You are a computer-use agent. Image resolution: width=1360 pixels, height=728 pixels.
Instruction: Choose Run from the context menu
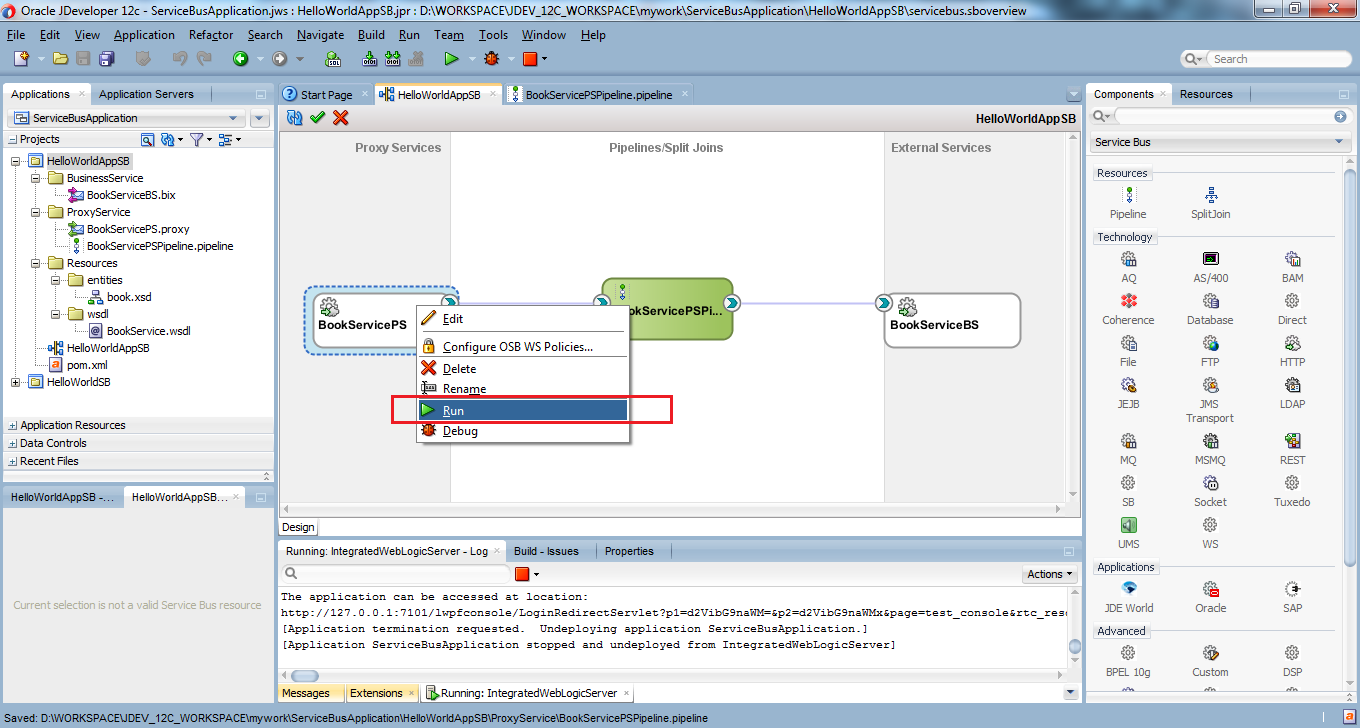pos(523,410)
